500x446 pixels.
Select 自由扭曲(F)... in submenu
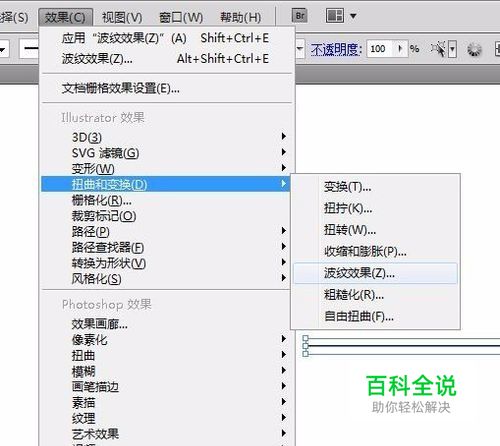click(375, 316)
